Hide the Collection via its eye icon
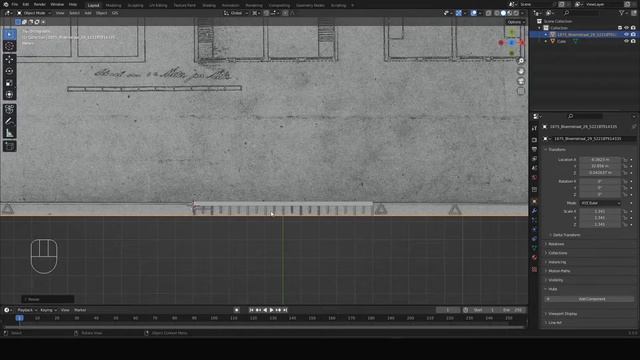This screenshot has height=360, width=640. [627, 28]
